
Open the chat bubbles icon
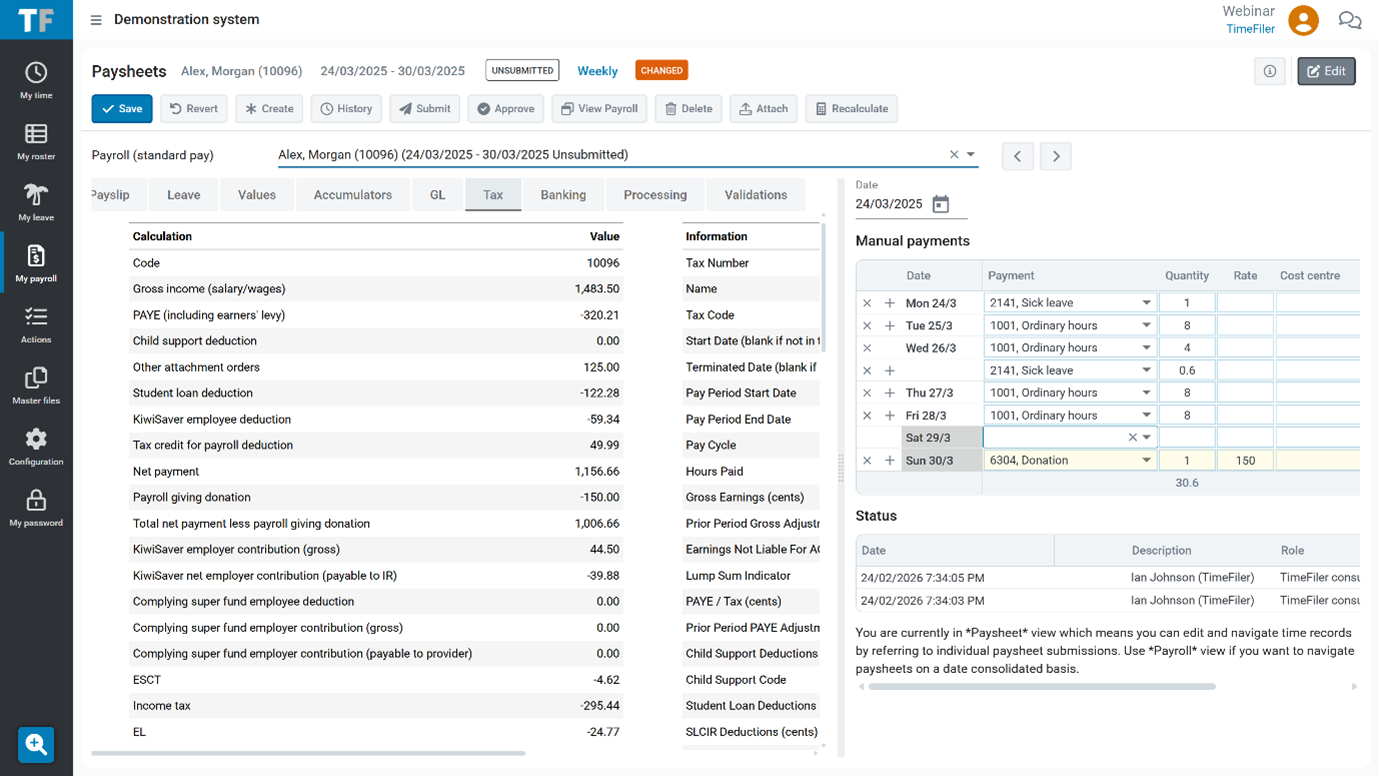pyautogui.click(x=1350, y=20)
